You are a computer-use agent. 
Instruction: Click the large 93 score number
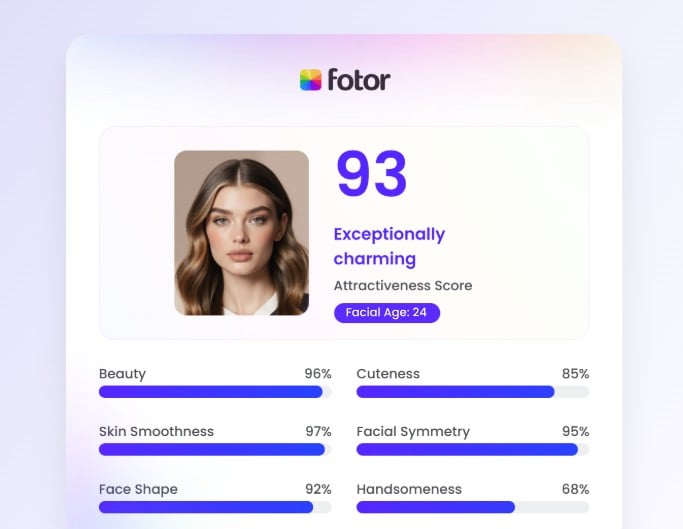pyautogui.click(x=371, y=175)
